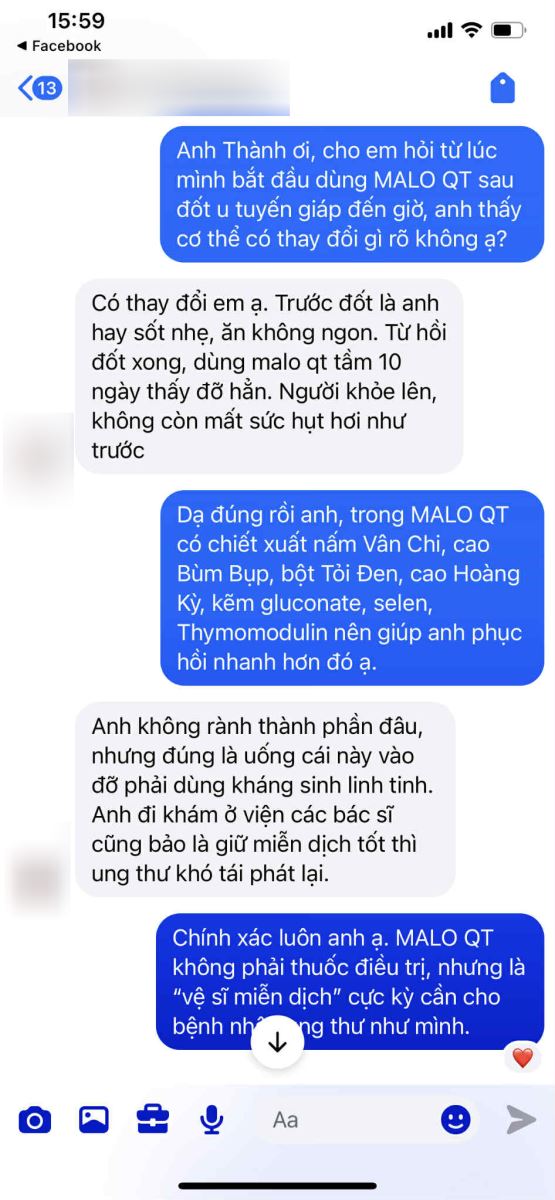The image size is (555, 1200).
Task: Open the camera to take a photo
Action: pyautogui.click(x=35, y=1120)
